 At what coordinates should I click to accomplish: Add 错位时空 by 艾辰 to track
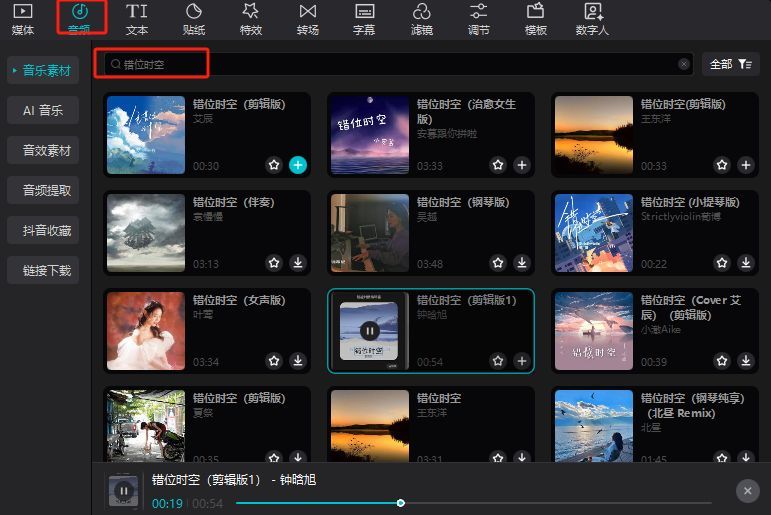pyautogui.click(x=297, y=165)
